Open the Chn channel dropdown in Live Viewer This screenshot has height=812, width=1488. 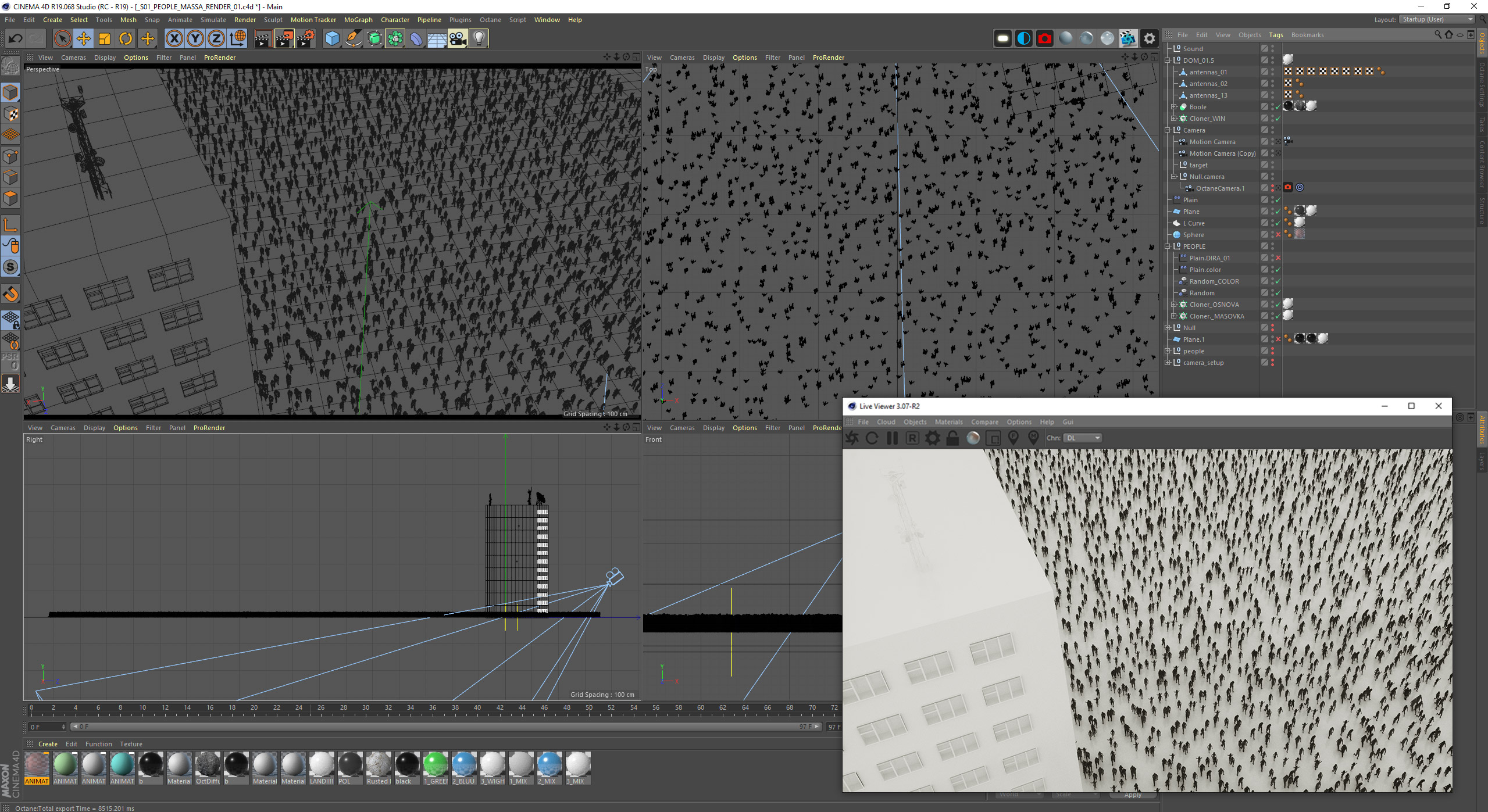[x=1083, y=438]
